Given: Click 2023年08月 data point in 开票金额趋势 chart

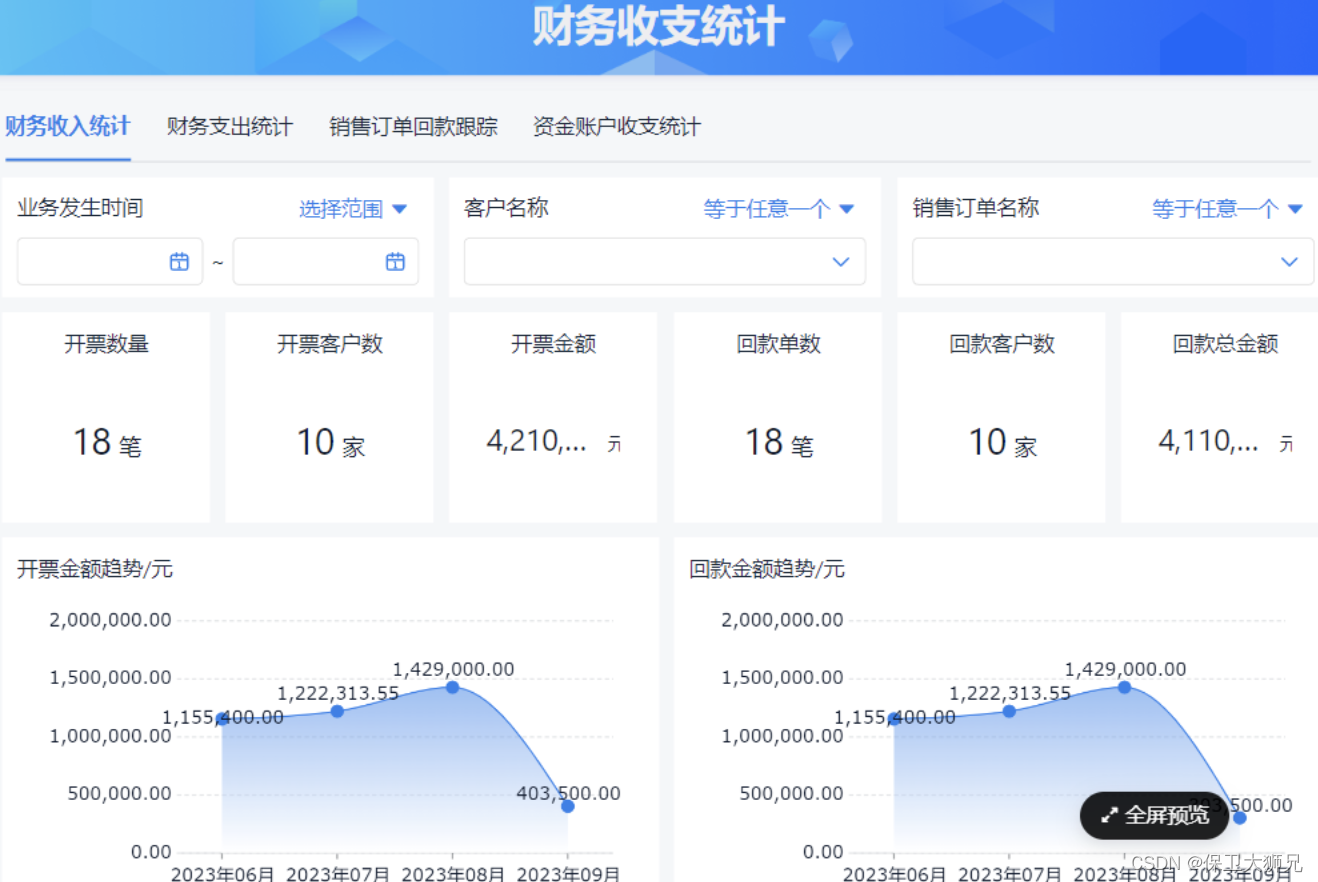Looking at the screenshot, I should (x=452, y=687).
